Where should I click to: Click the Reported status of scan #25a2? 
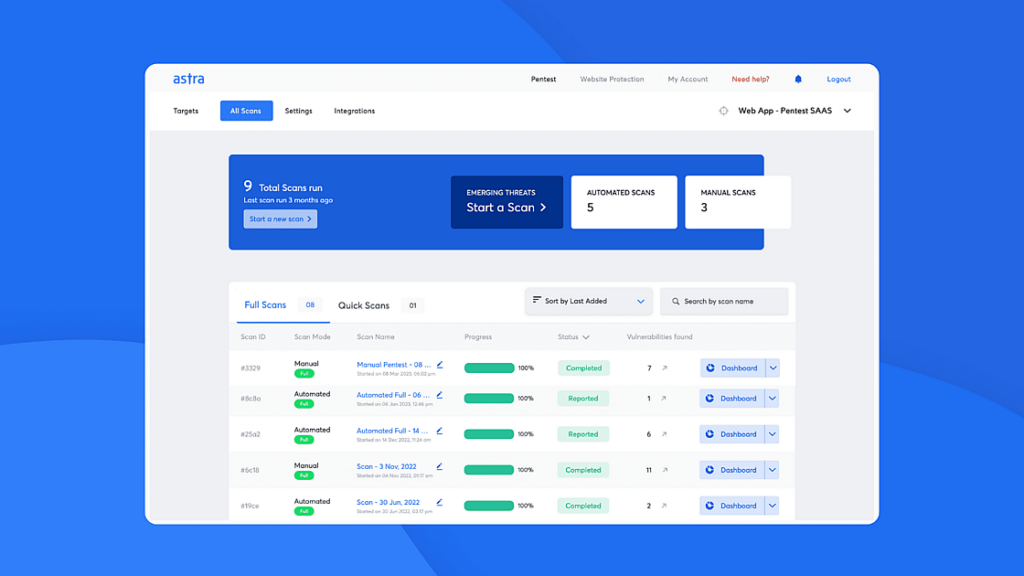(583, 434)
